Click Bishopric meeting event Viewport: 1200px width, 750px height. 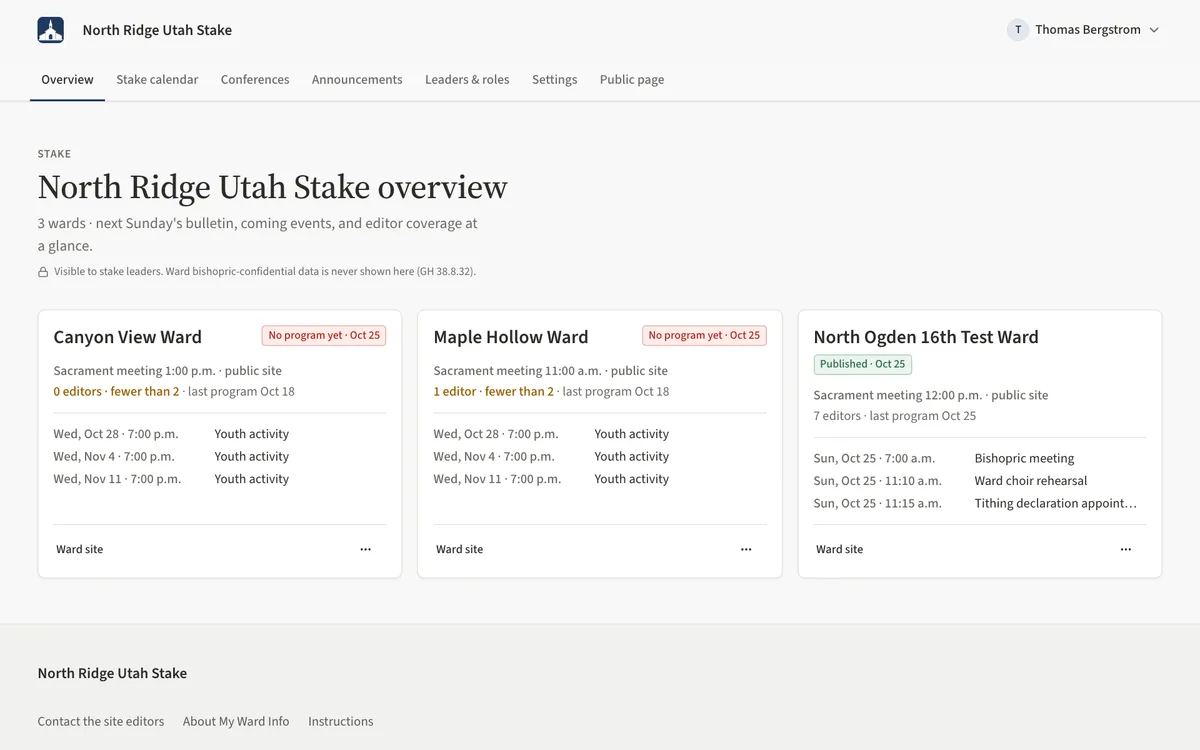[x=980, y=458]
